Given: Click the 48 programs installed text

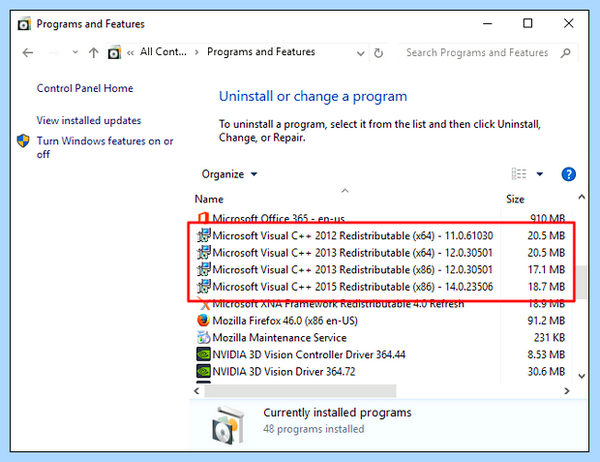Looking at the screenshot, I should coord(314,429).
